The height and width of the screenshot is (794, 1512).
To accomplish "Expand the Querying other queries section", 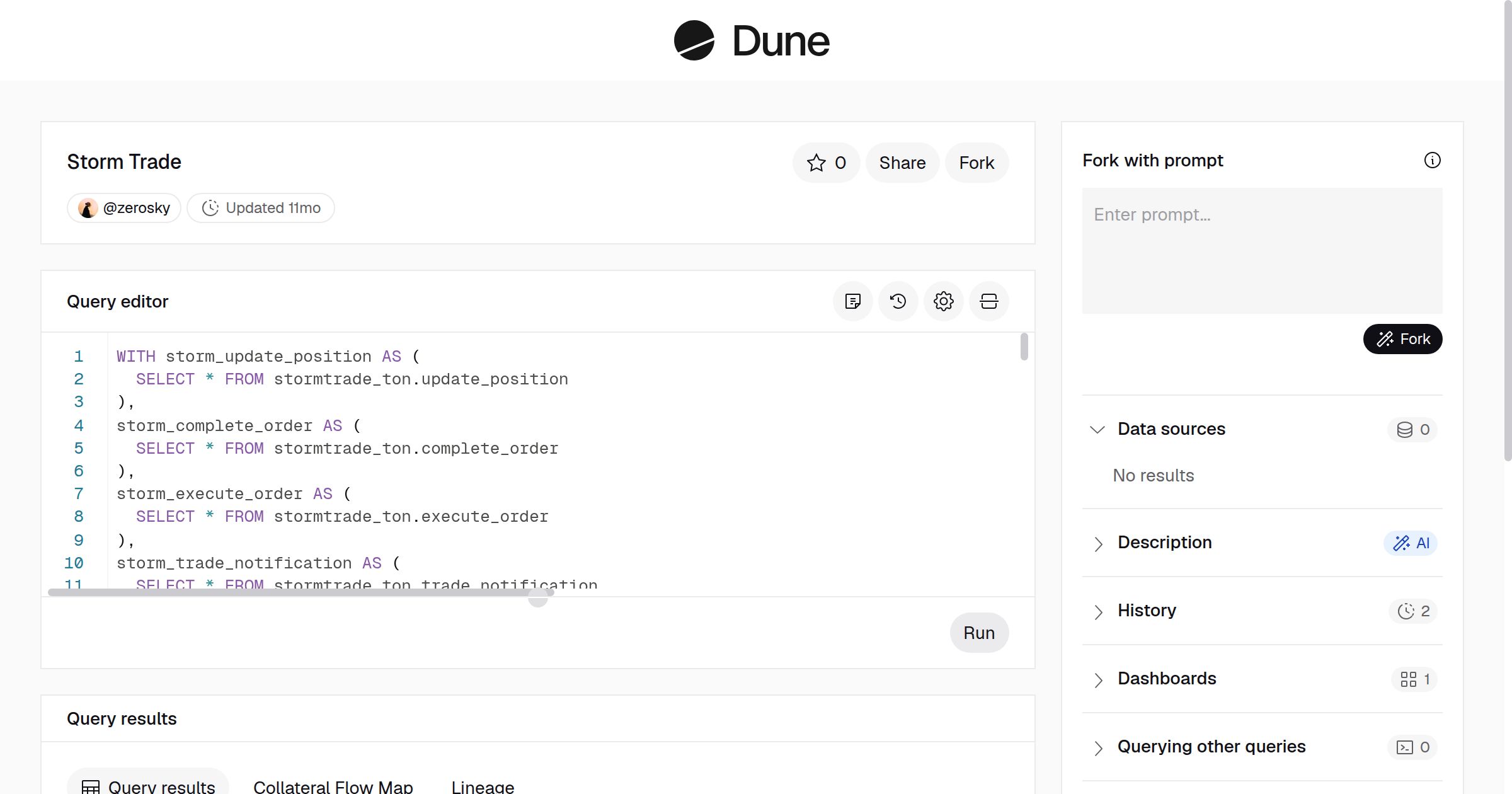I will click(x=1097, y=747).
